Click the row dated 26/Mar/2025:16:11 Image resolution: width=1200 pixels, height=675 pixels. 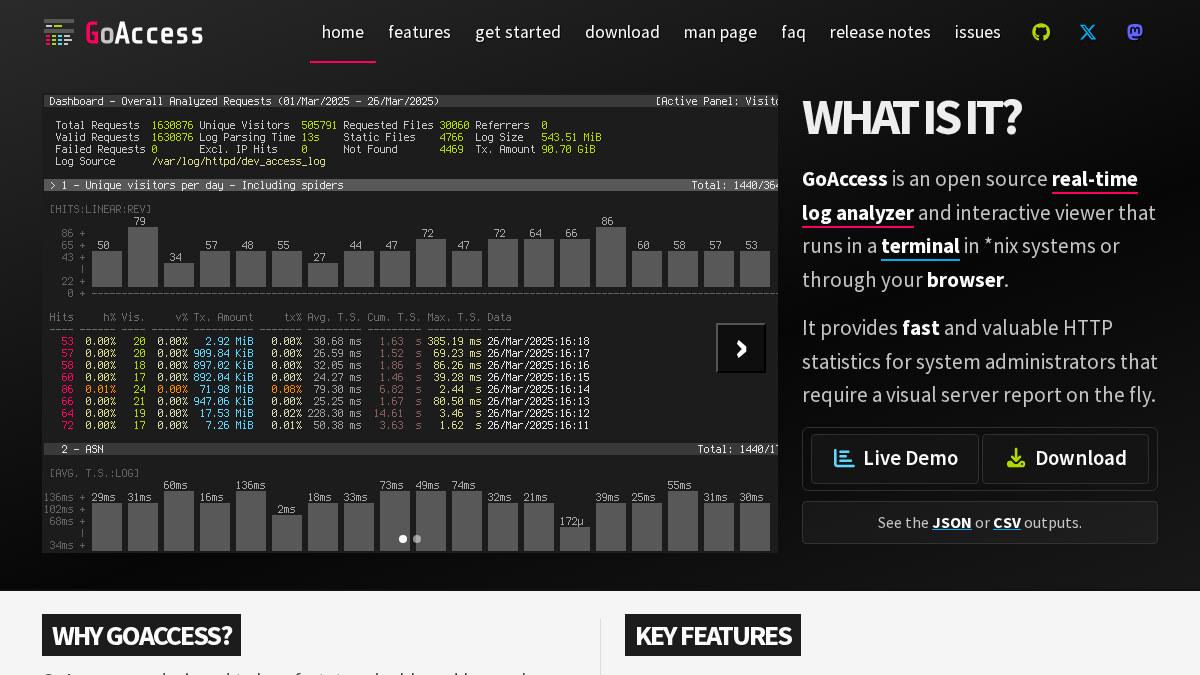pyautogui.click(x=325, y=425)
